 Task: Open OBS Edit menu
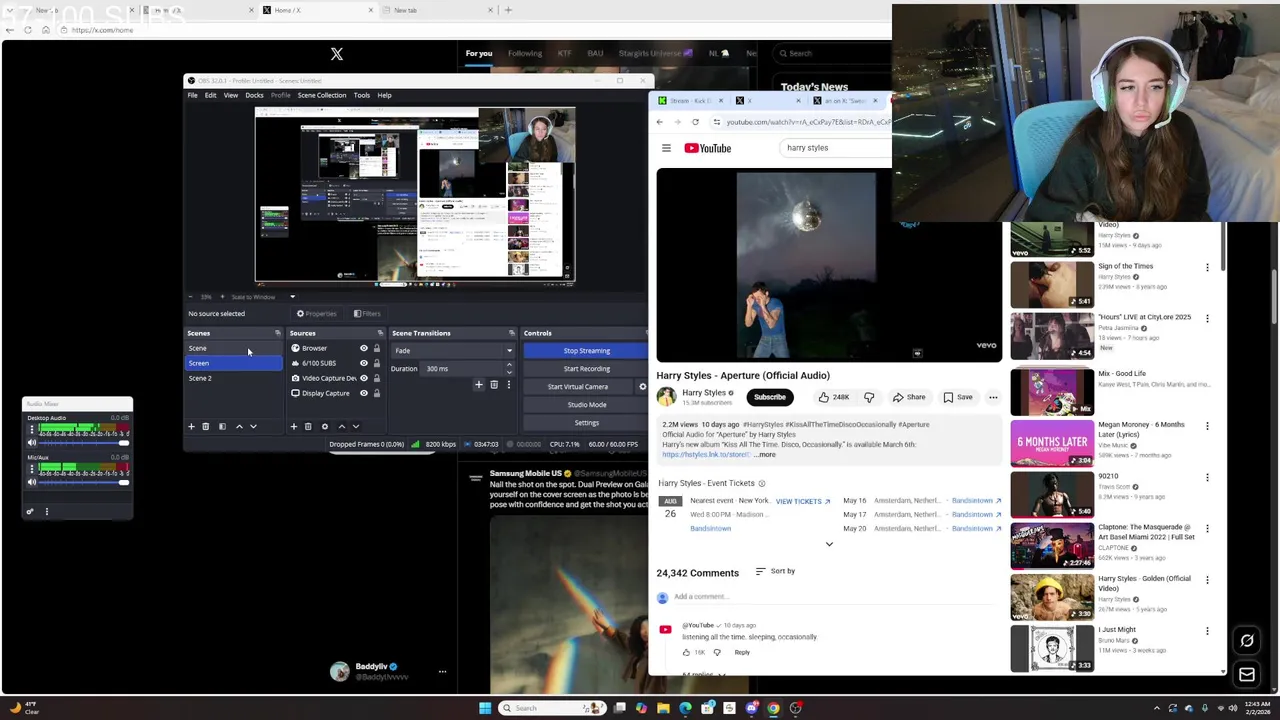tap(211, 95)
